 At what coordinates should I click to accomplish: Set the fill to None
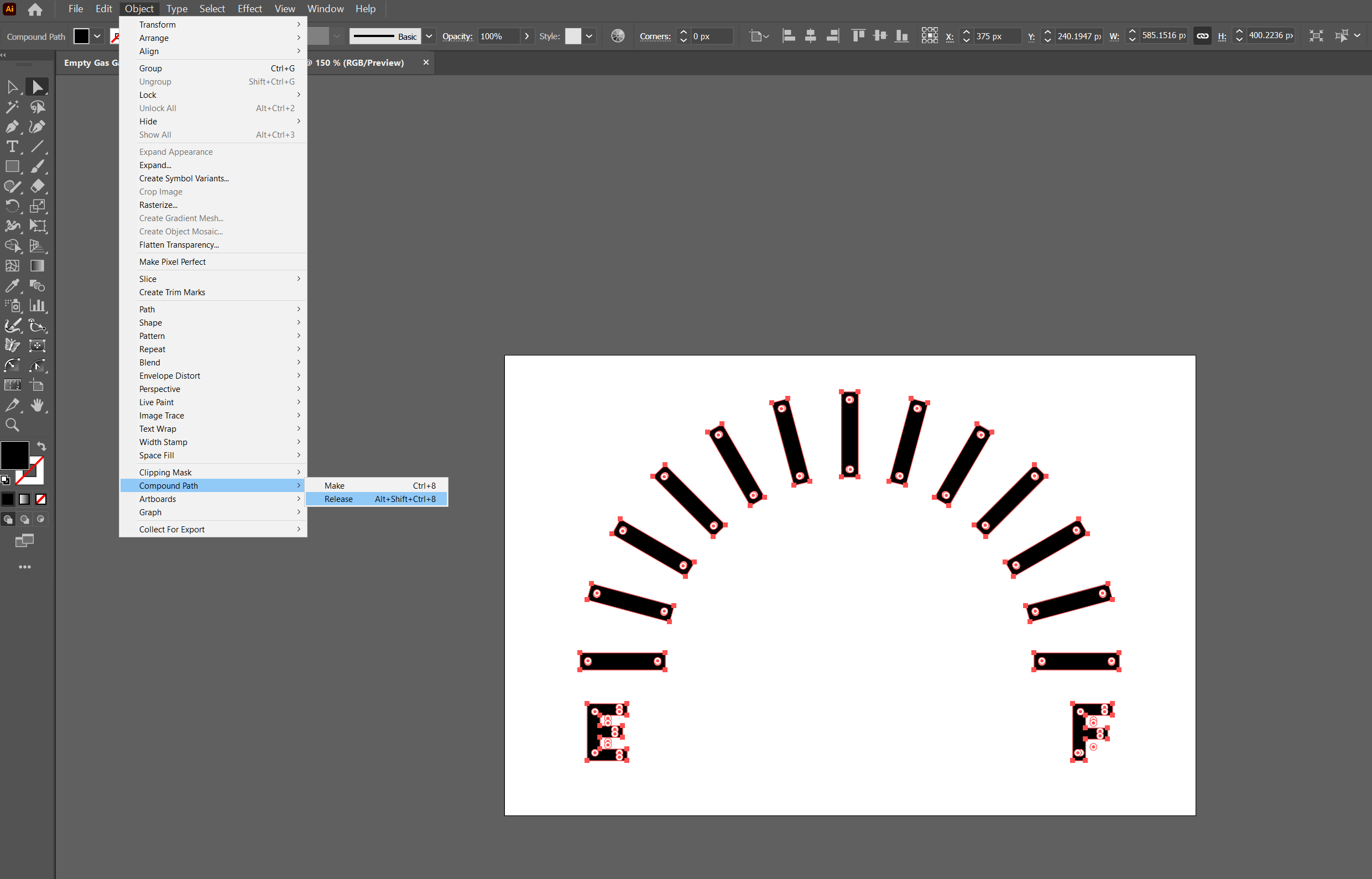tap(41, 499)
